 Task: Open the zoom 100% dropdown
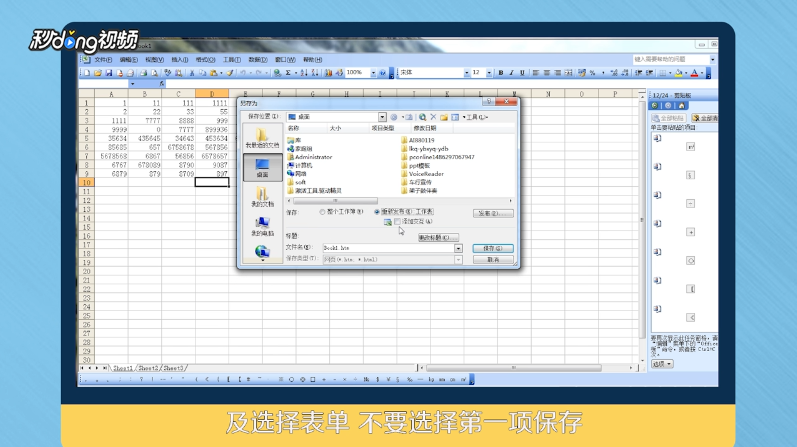373,73
